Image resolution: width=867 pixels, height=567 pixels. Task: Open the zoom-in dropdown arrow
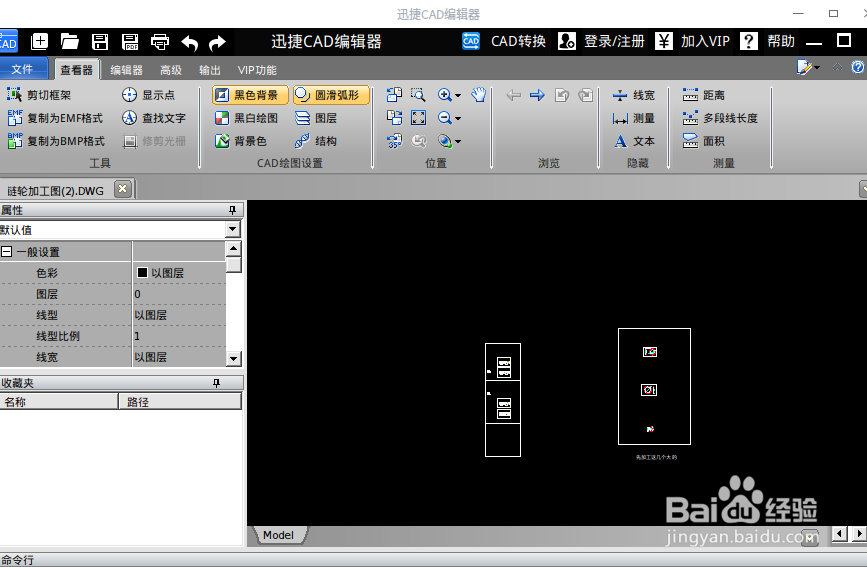(458, 96)
